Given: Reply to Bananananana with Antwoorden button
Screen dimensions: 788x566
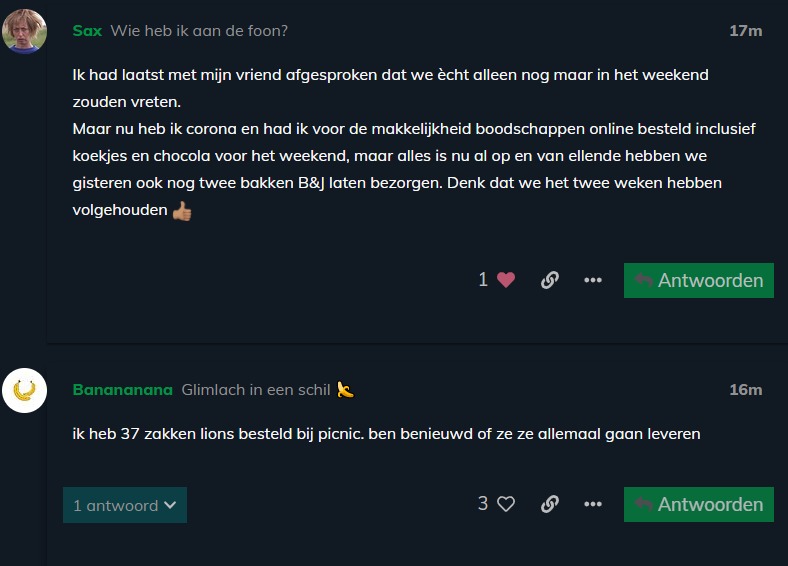Looking at the screenshot, I should tap(699, 505).
